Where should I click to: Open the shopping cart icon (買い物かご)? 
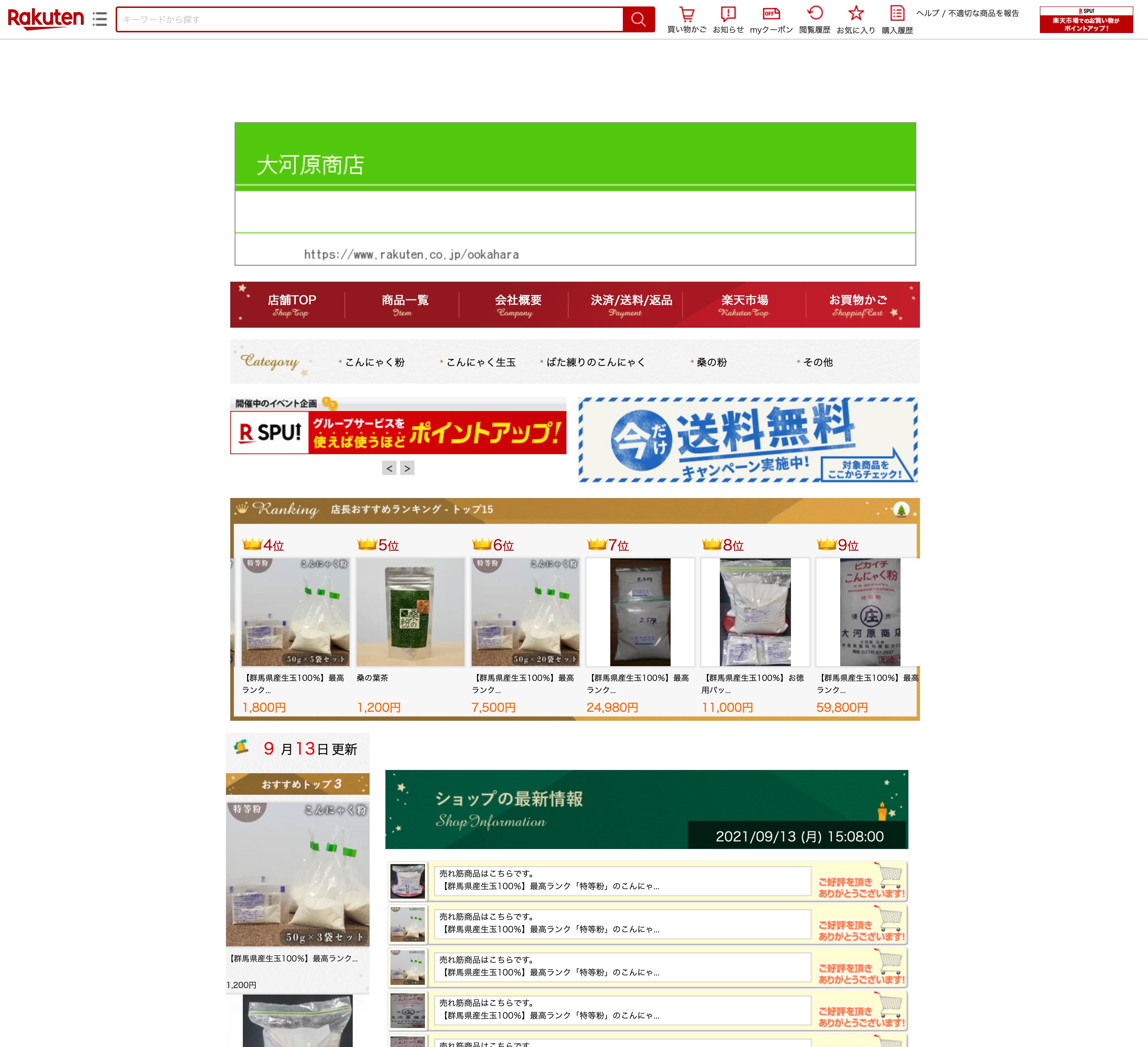tap(687, 14)
